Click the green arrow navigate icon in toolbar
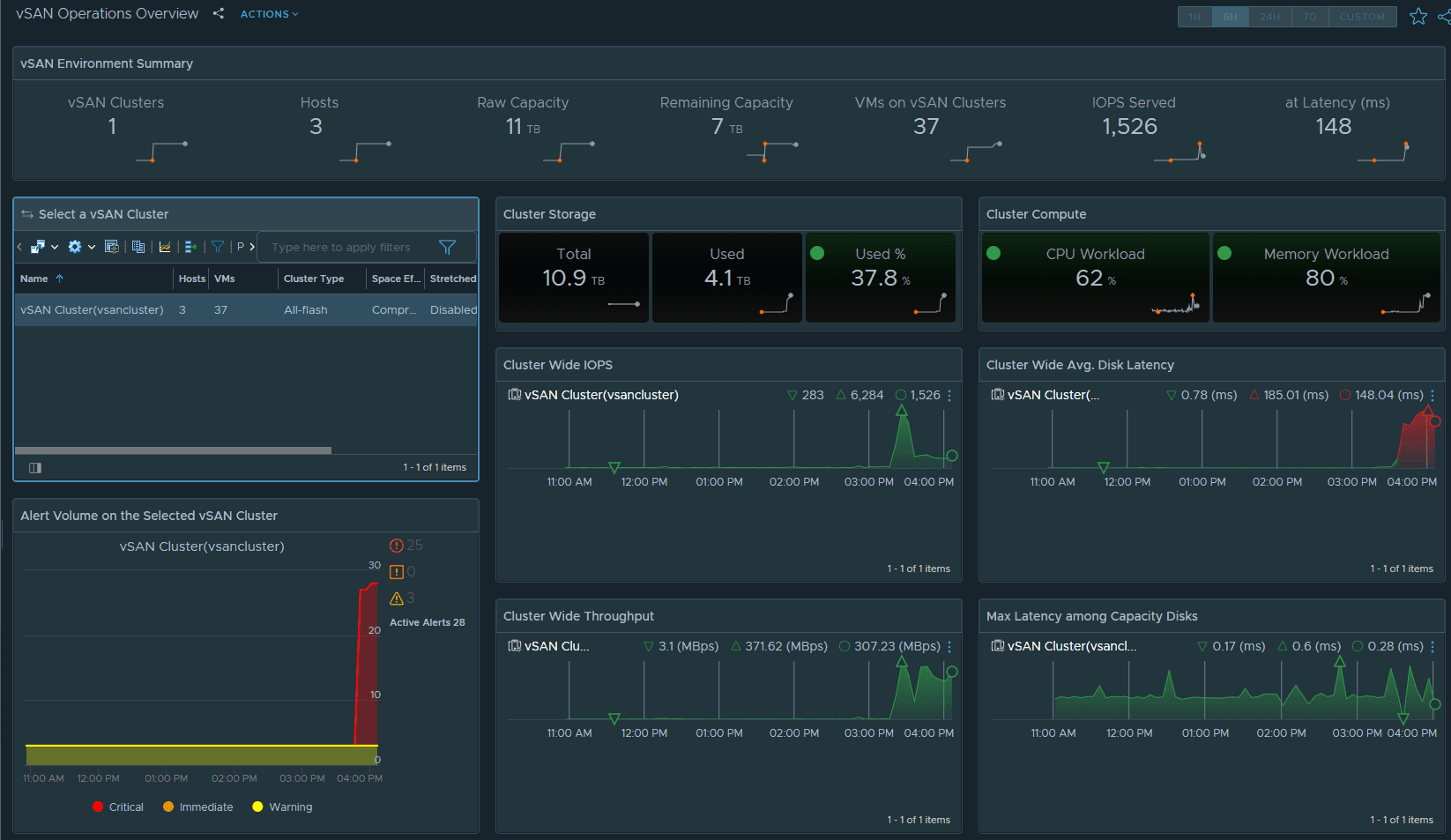This screenshot has height=840, width=1451. point(190,247)
